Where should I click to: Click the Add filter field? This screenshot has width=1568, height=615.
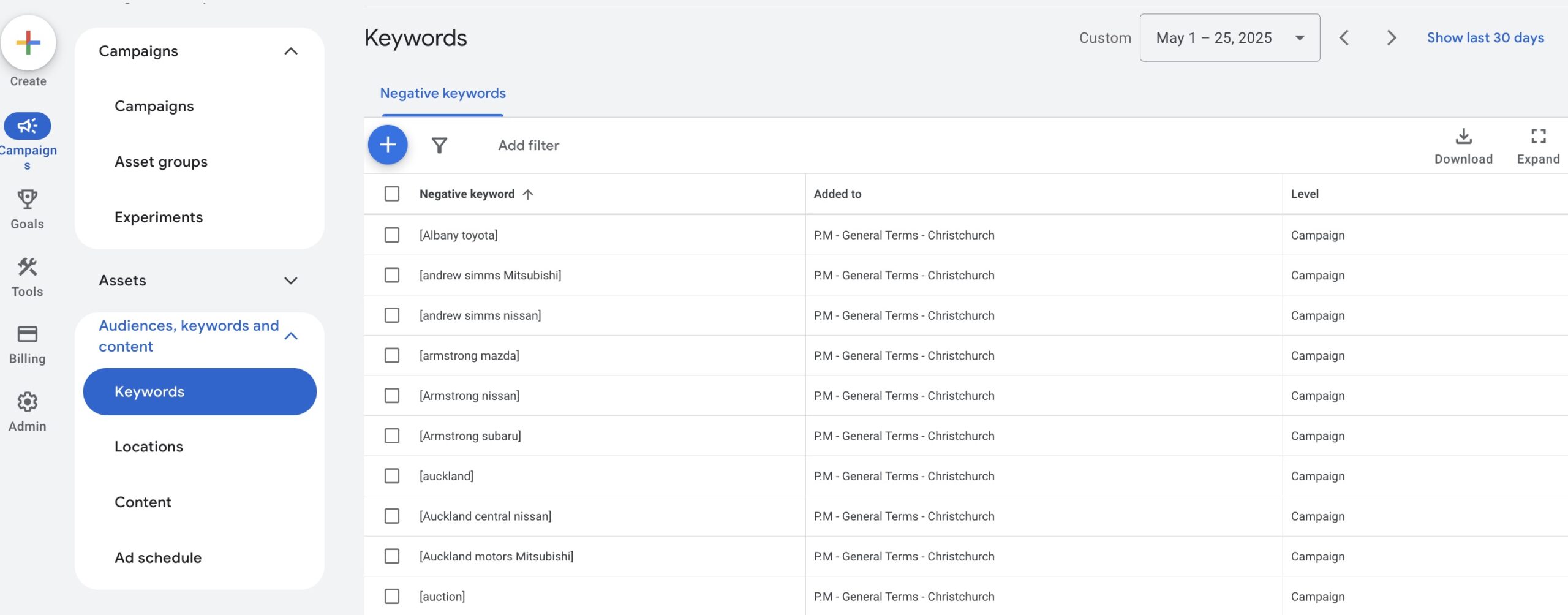tap(529, 146)
